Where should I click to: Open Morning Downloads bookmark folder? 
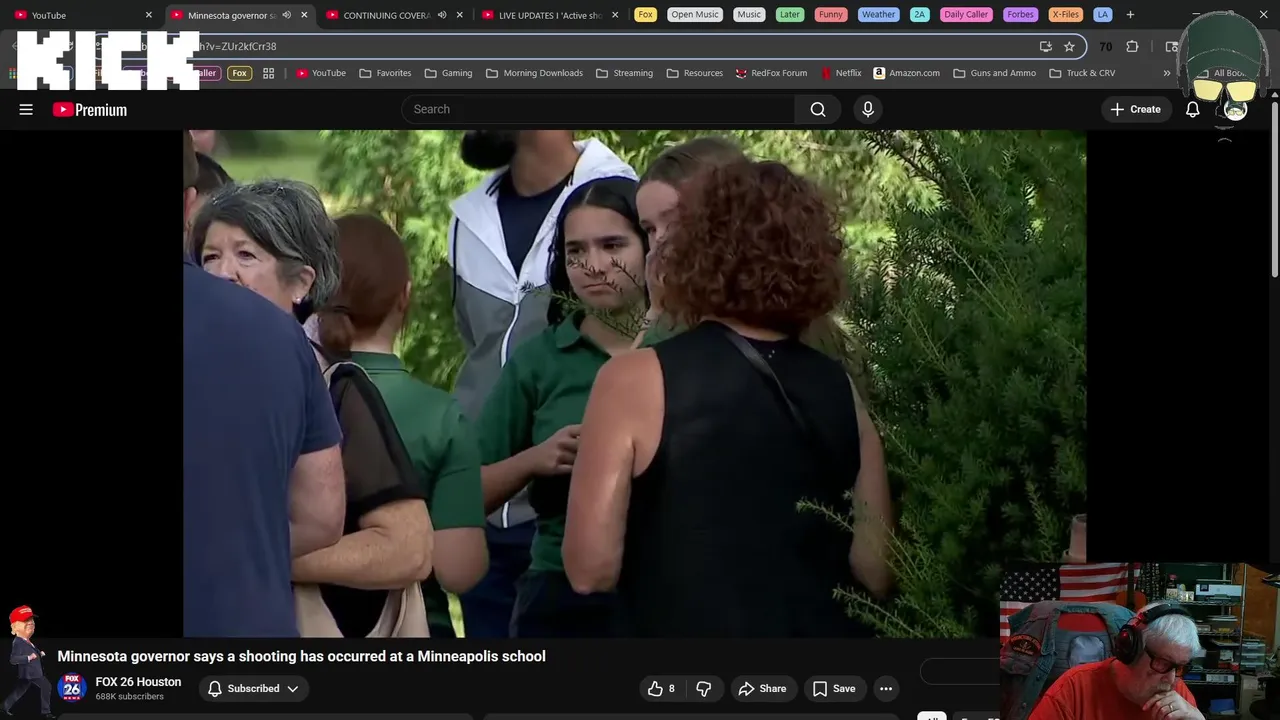(534, 73)
